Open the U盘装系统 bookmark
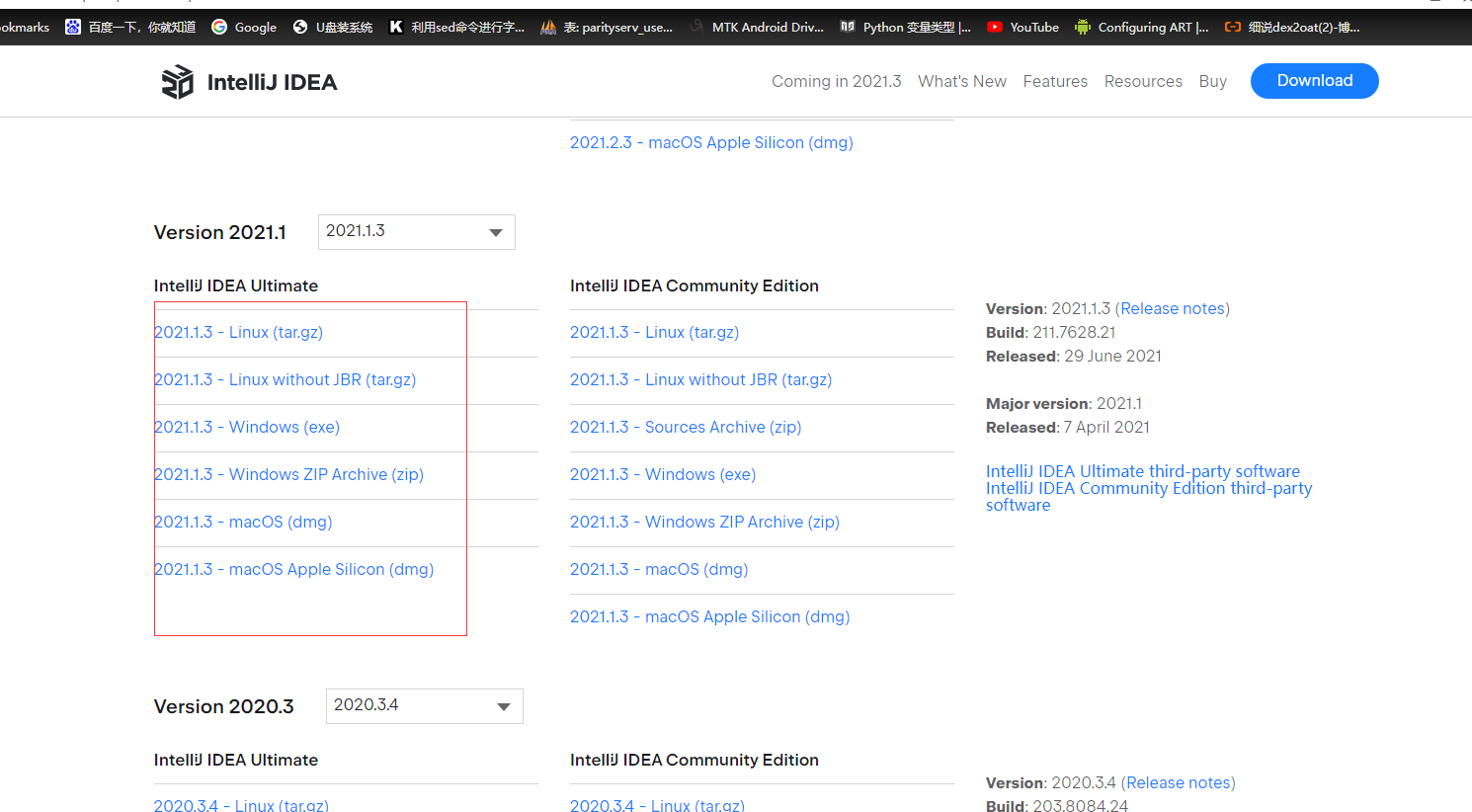1472x812 pixels. tap(333, 27)
